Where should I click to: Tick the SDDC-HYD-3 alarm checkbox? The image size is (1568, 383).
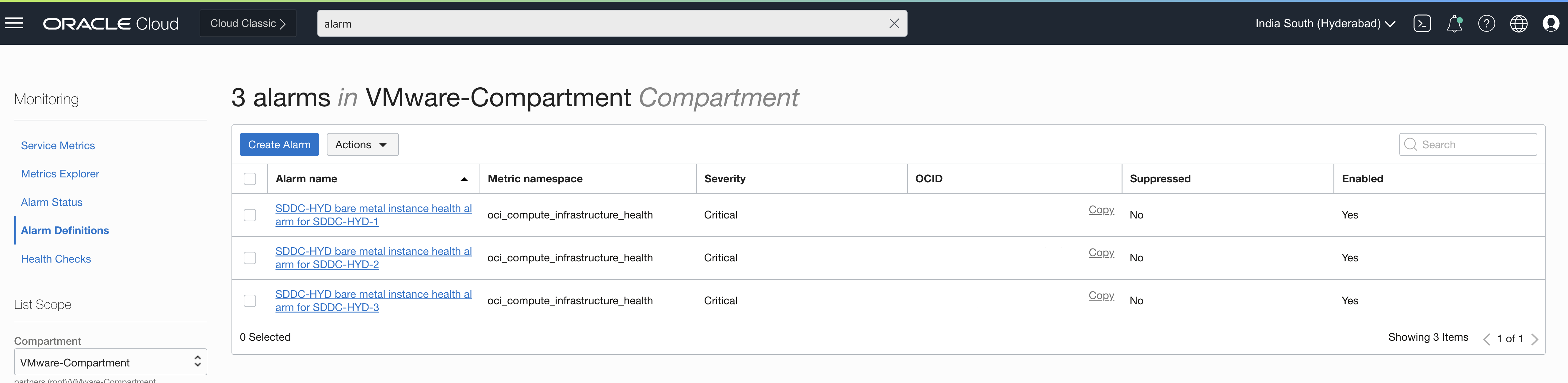point(250,301)
